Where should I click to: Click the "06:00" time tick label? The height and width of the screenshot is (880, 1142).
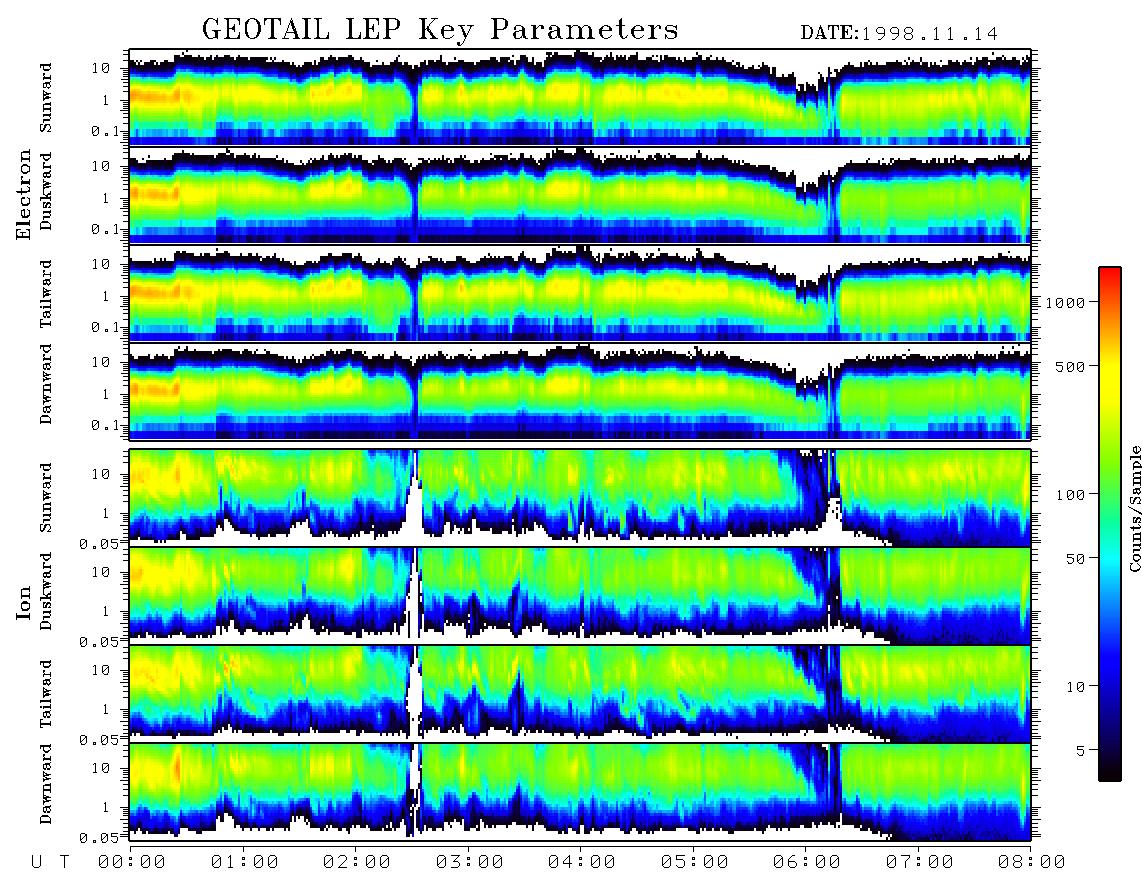click(x=807, y=862)
